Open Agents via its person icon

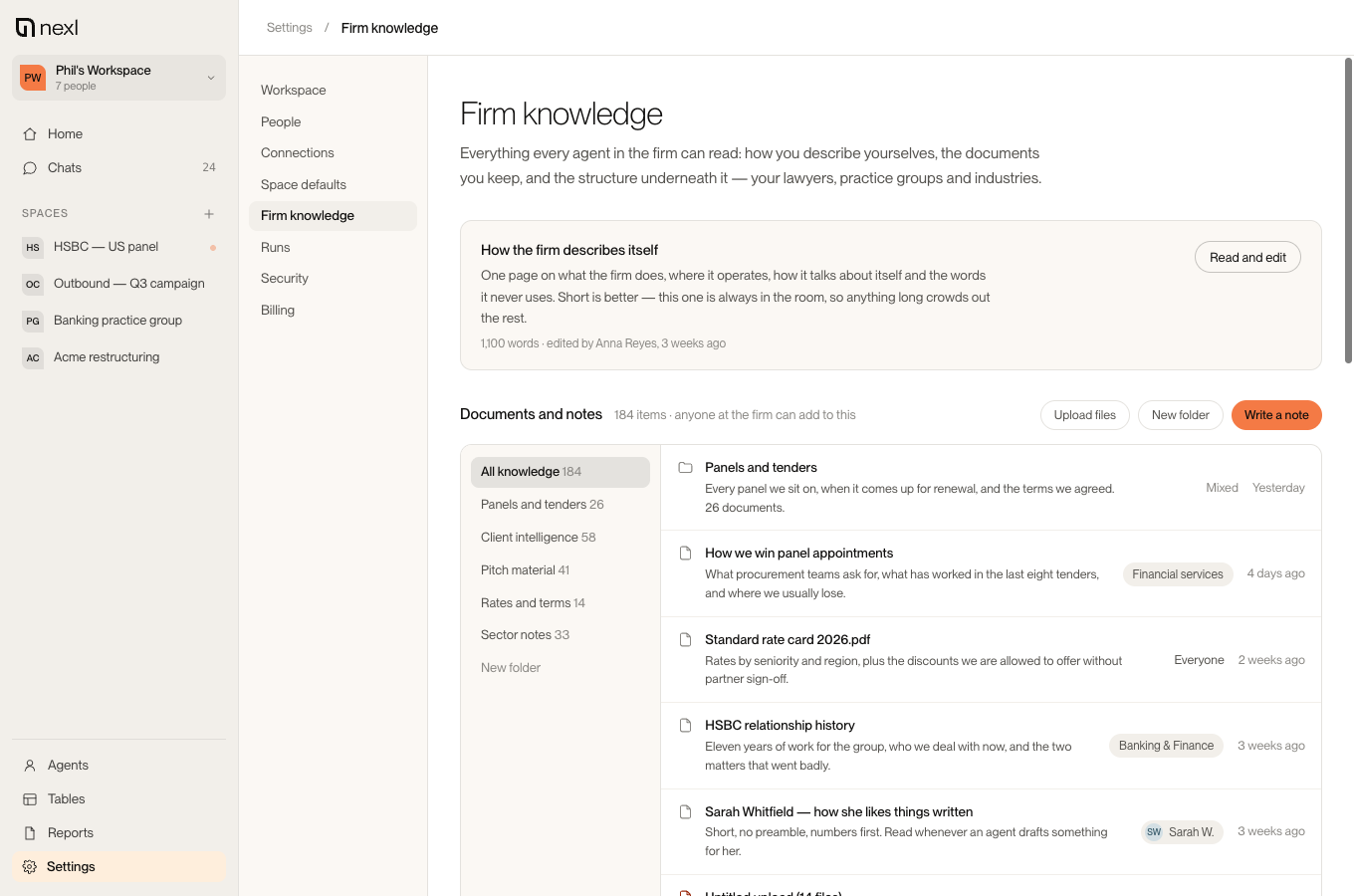(30, 766)
